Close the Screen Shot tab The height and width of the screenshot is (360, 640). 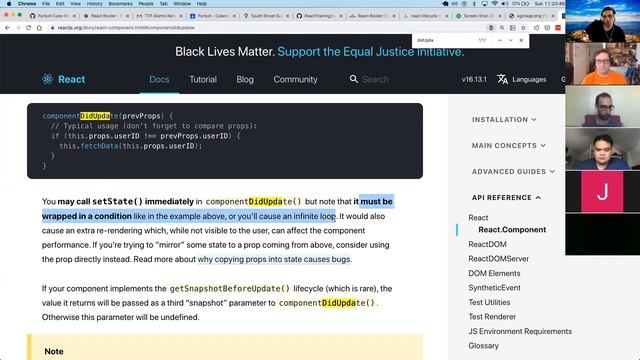click(500, 16)
